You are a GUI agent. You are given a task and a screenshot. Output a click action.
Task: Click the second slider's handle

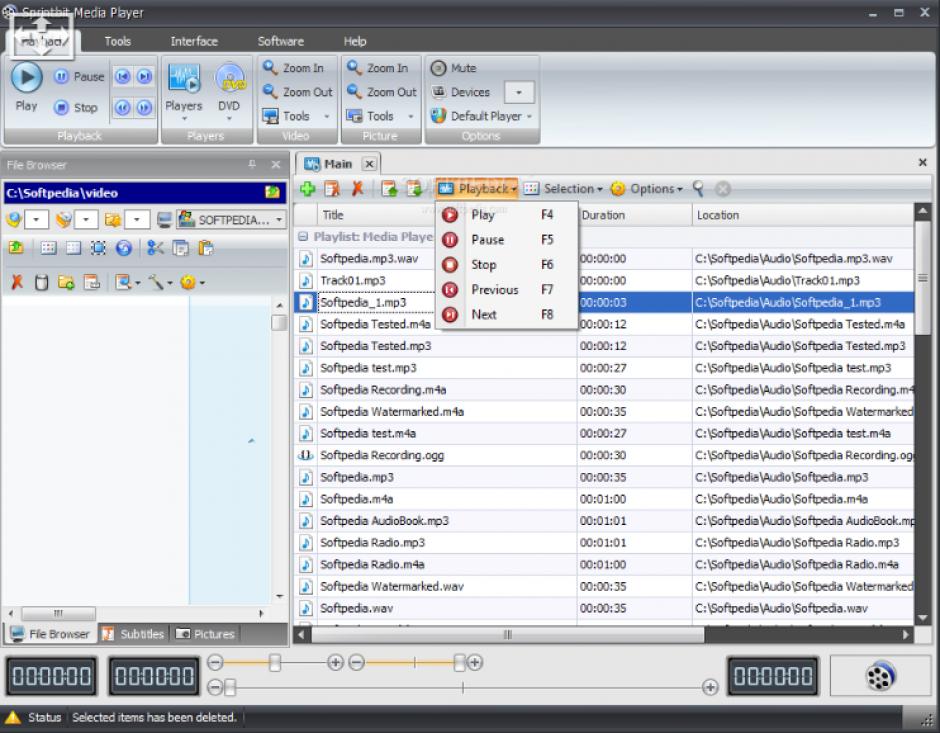coord(459,662)
